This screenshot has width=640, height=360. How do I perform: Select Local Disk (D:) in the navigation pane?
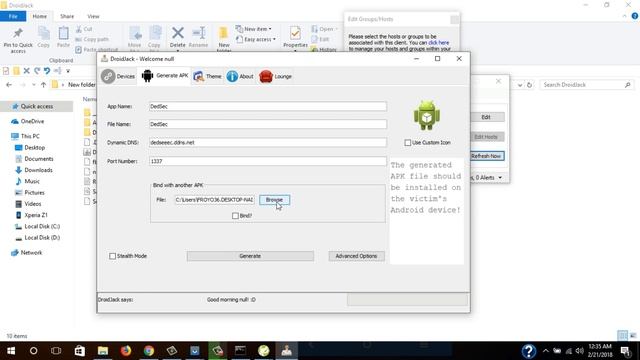(42, 238)
